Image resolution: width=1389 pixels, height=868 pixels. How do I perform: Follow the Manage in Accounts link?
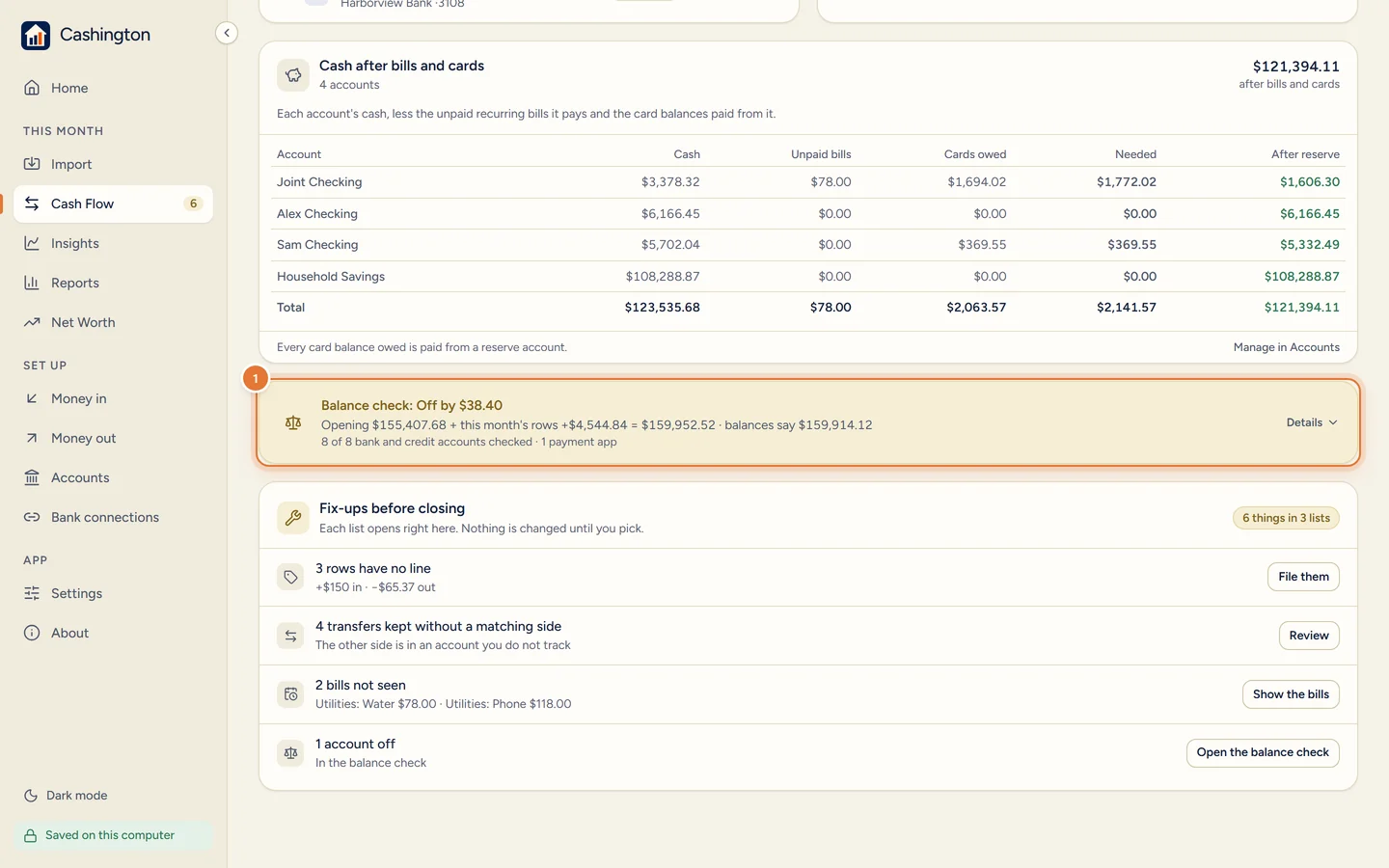(1286, 347)
